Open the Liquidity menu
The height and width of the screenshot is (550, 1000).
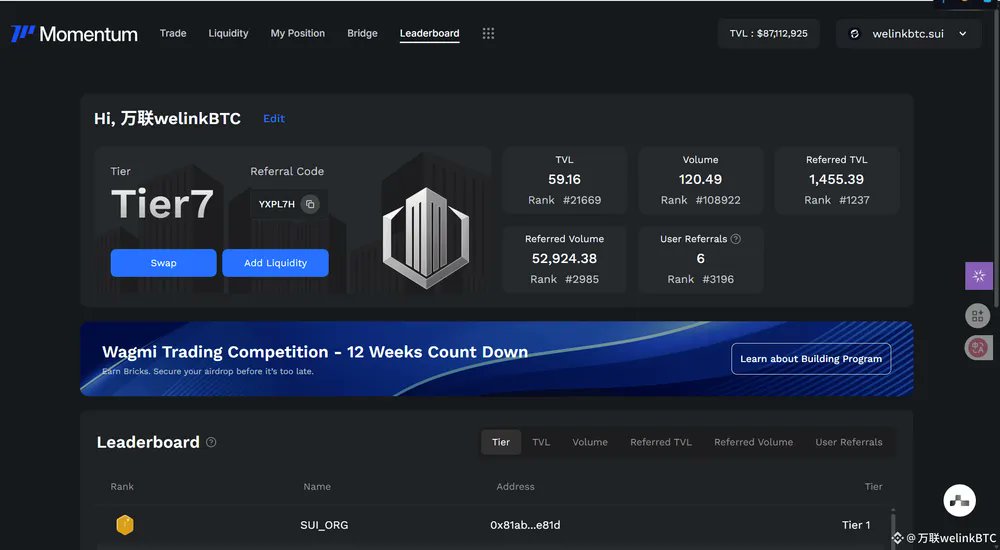[x=228, y=33]
